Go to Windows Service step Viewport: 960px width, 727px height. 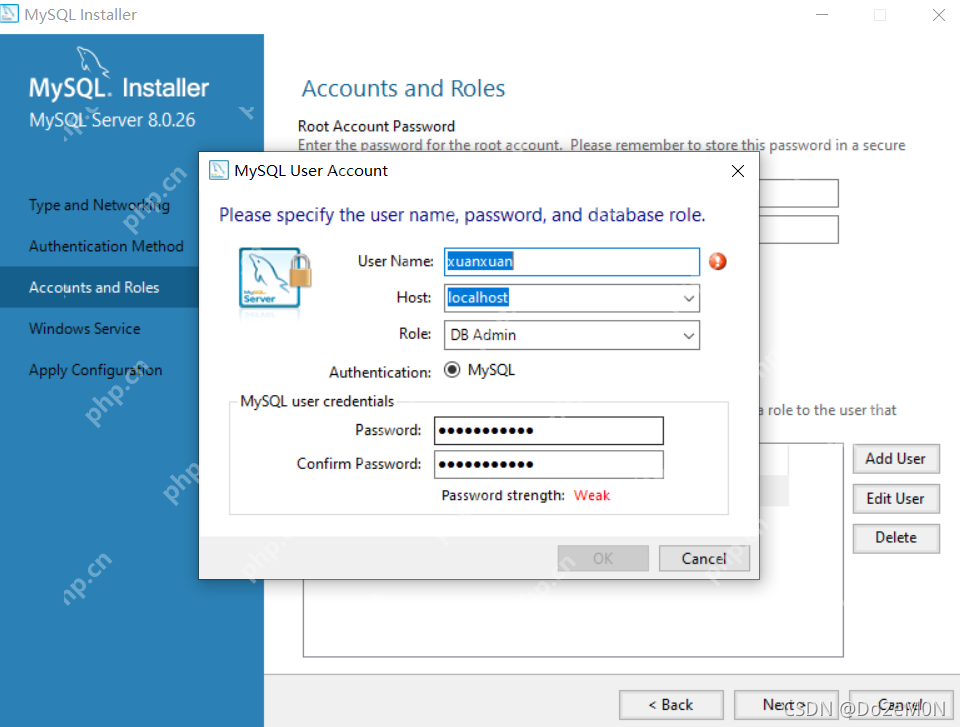(x=84, y=329)
